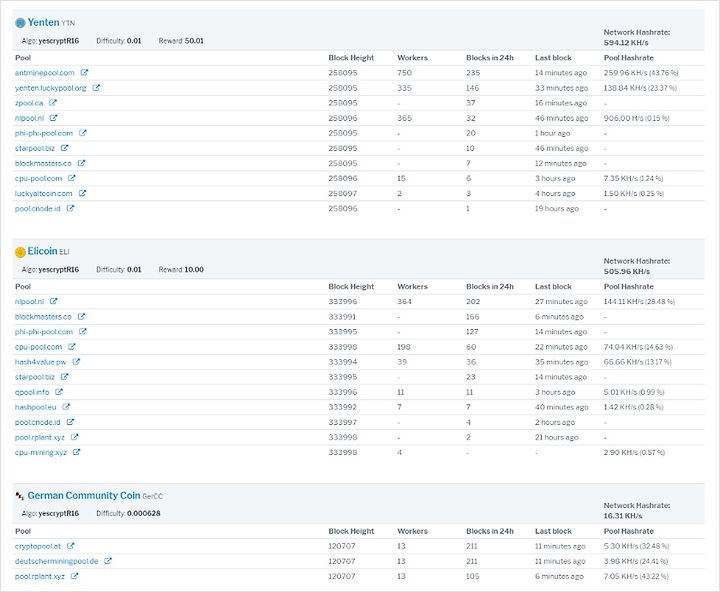Click the Elicoin coin logo icon

(x=20, y=252)
